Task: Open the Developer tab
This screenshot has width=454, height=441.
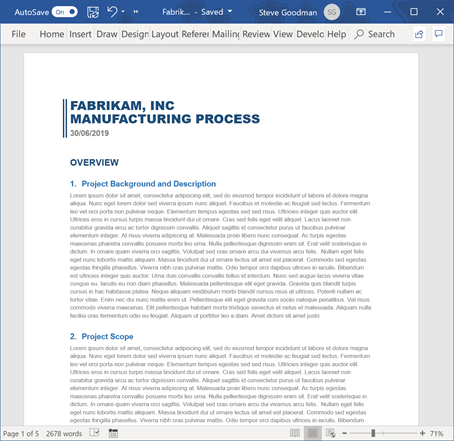Action: click(310, 34)
